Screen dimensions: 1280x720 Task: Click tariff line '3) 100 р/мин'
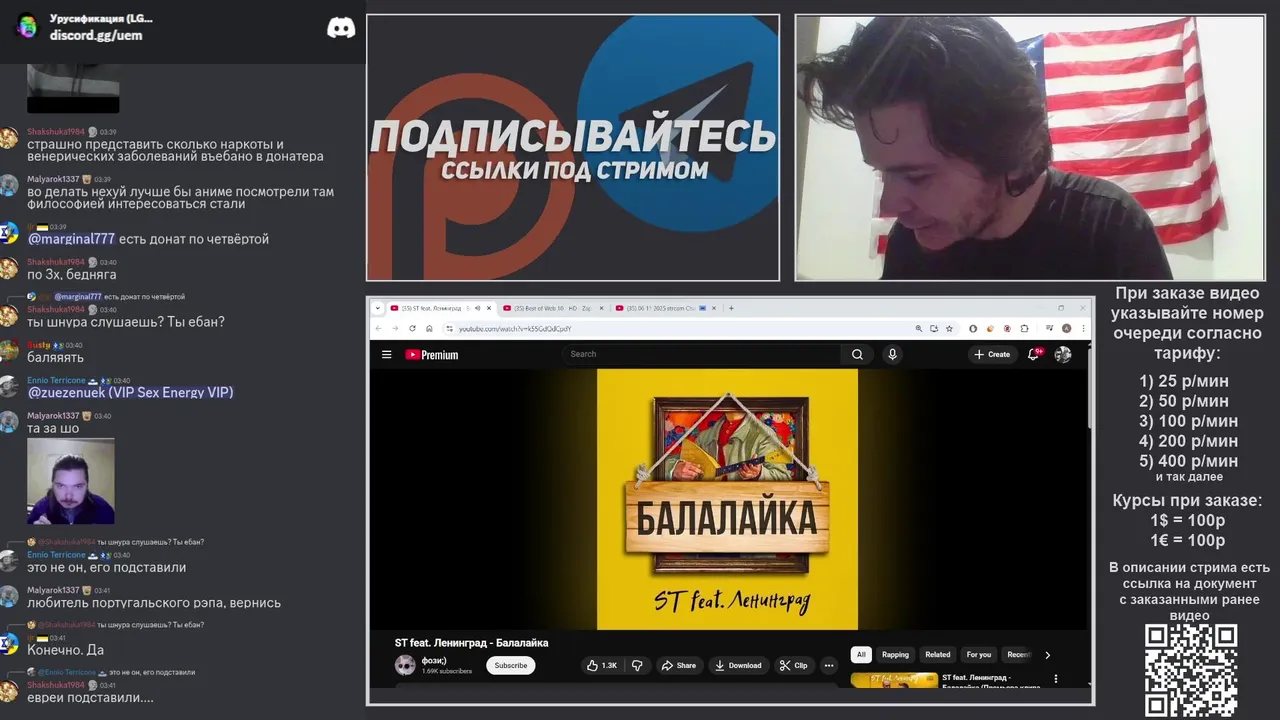(1188, 421)
